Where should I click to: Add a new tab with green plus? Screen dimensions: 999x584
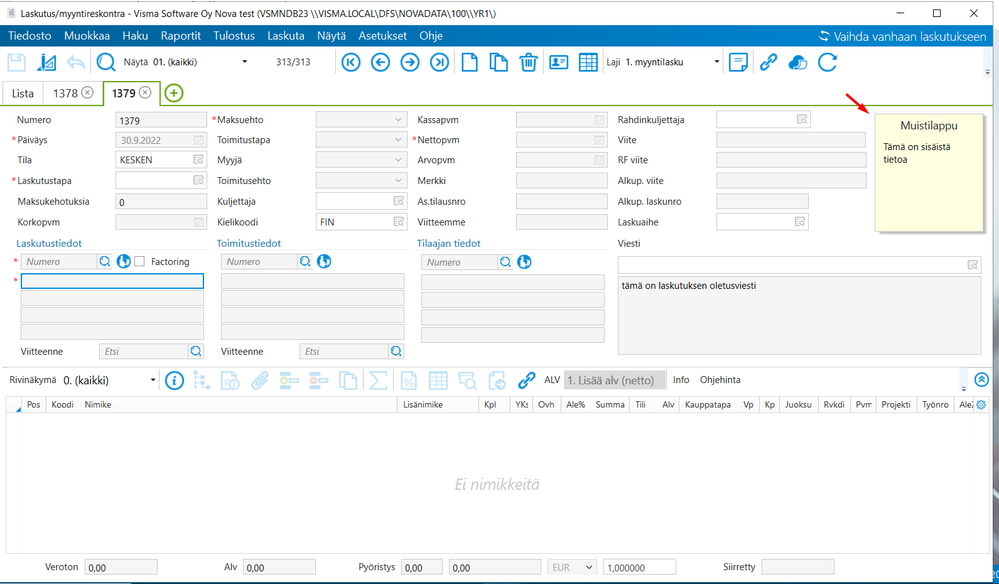point(173,93)
